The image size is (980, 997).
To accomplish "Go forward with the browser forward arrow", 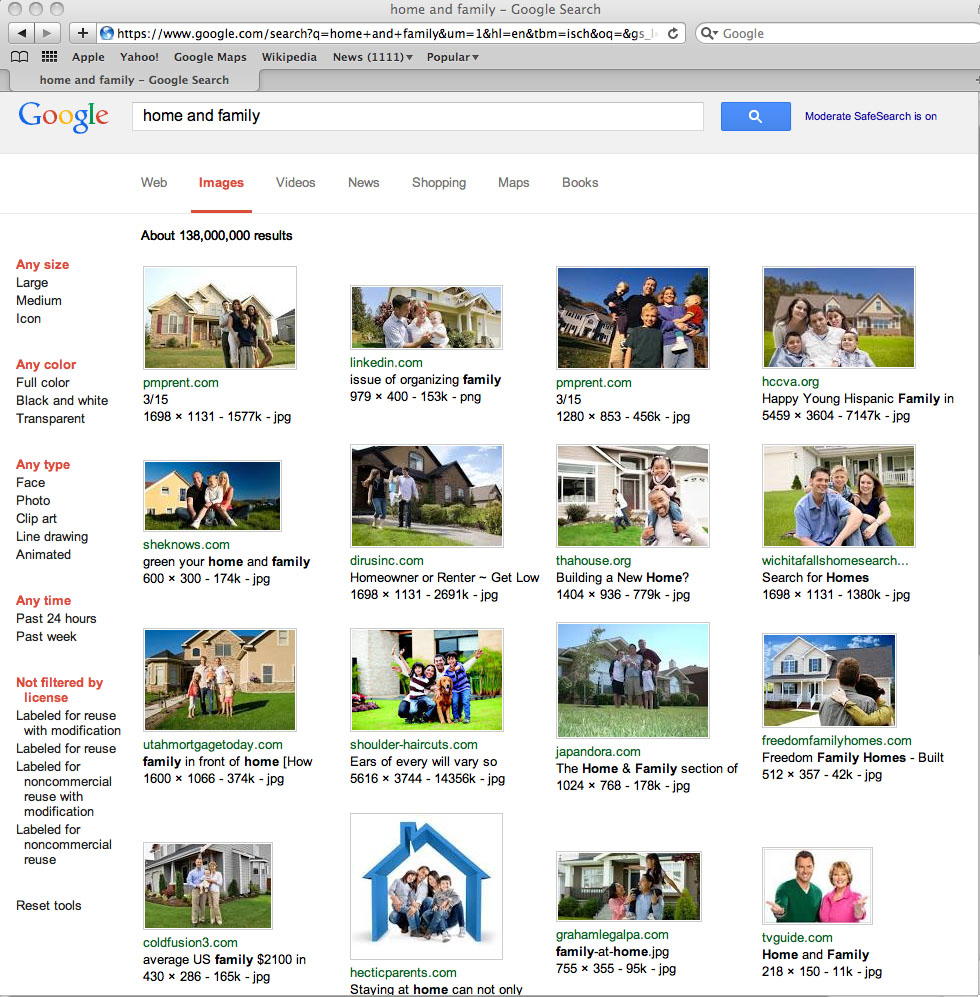I will (47, 33).
